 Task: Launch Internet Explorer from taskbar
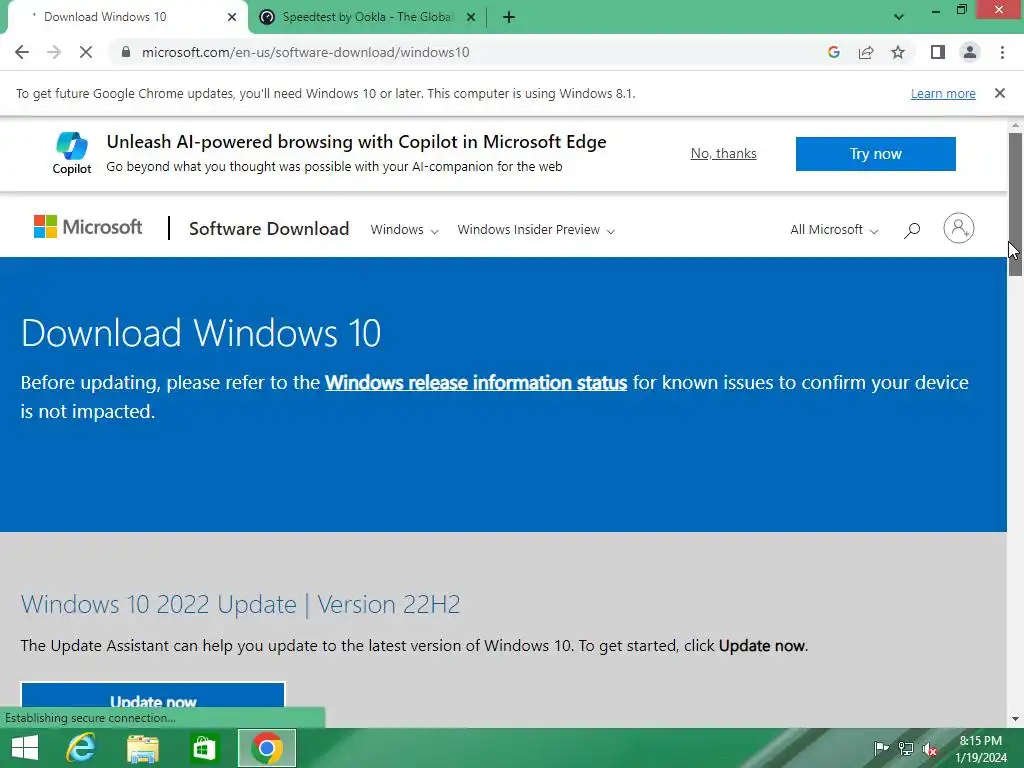(81, 748)
